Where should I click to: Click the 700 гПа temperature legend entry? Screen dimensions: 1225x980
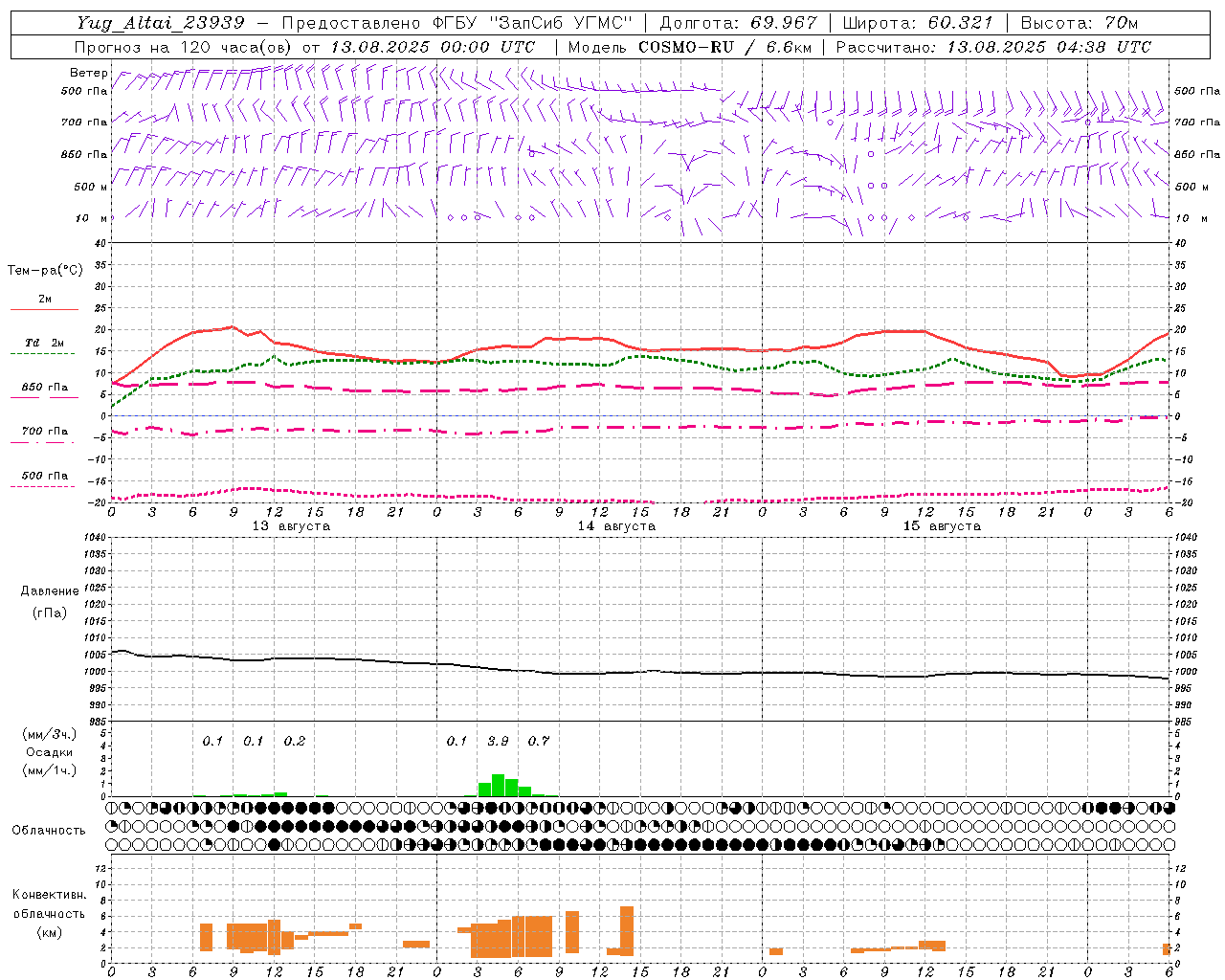tap(44, 432)
